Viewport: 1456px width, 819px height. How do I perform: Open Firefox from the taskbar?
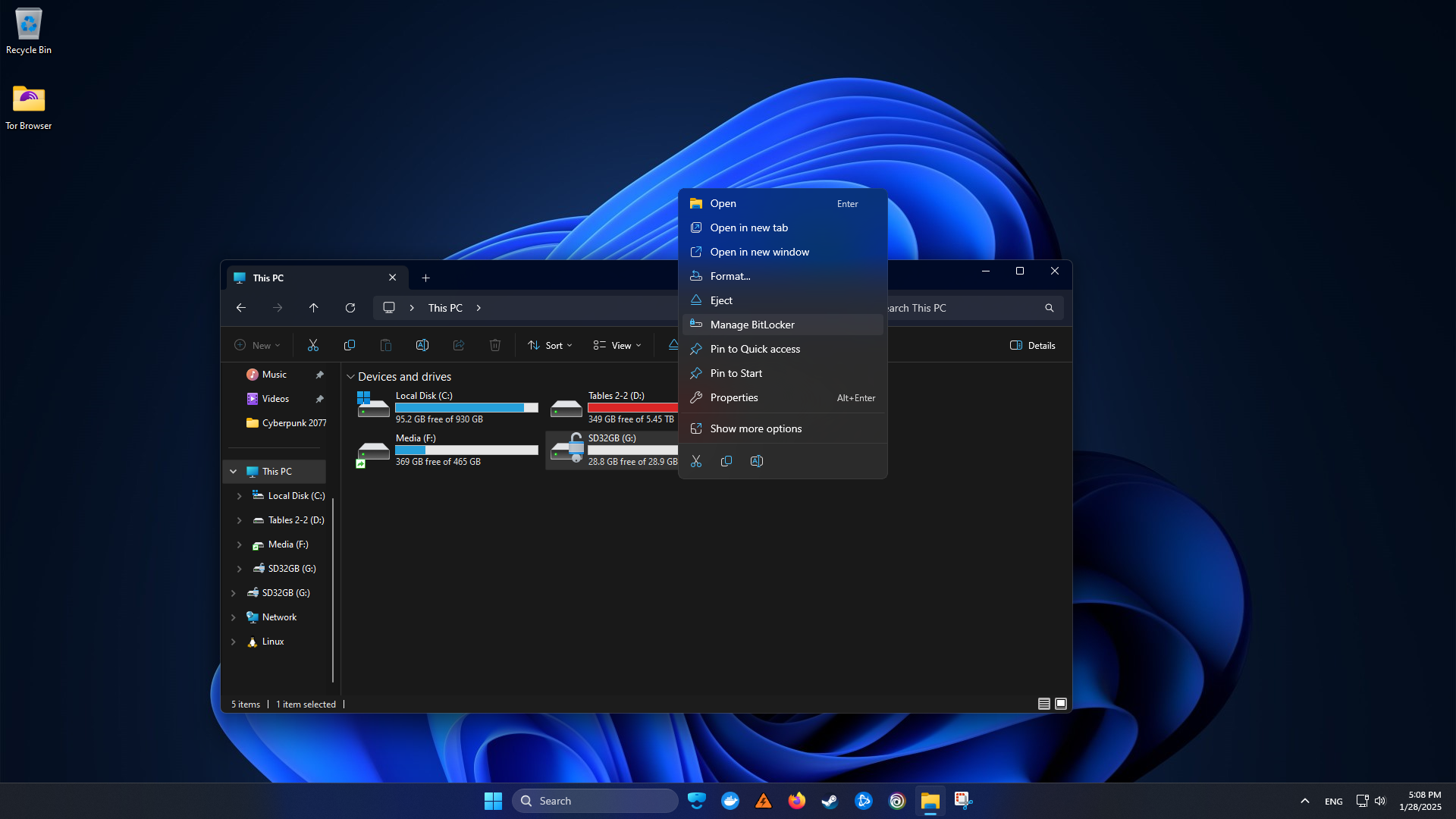pyautogui.click(x=797, y=801)
